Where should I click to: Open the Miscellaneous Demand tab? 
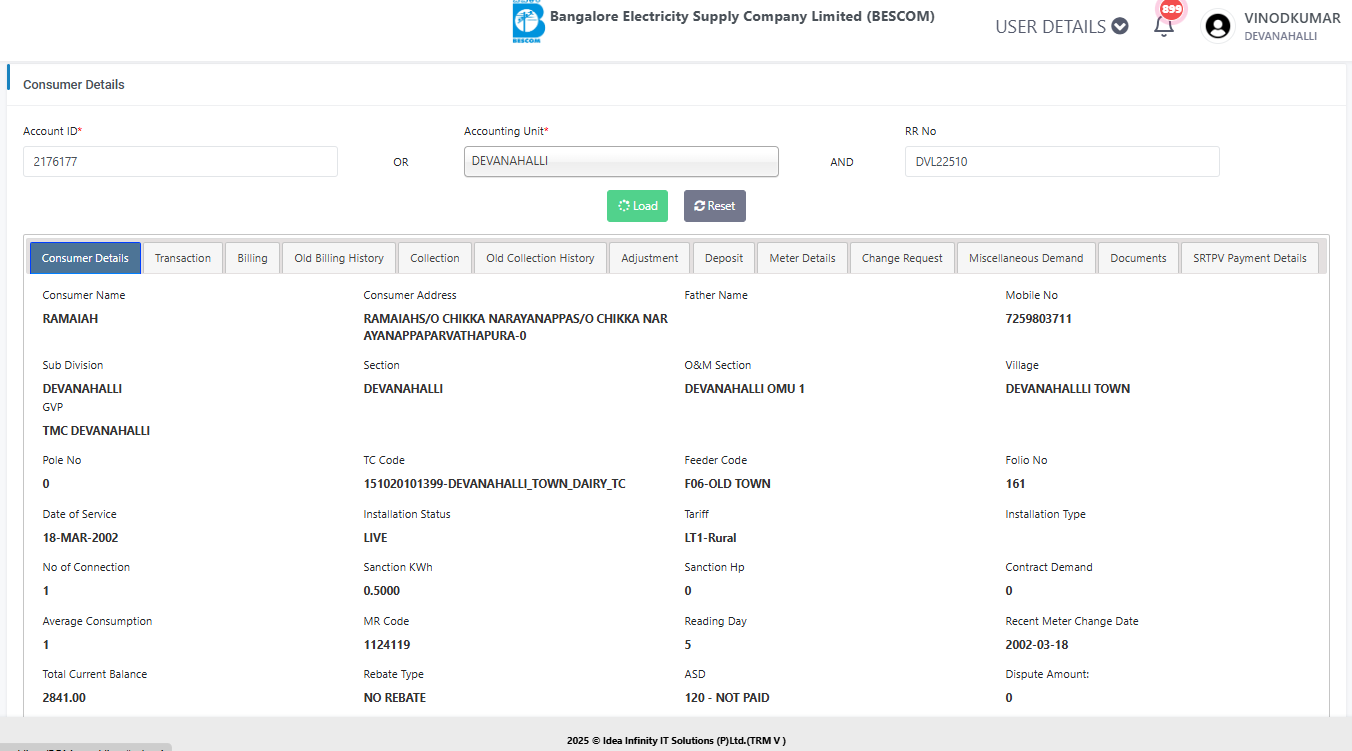point(1026,258)
